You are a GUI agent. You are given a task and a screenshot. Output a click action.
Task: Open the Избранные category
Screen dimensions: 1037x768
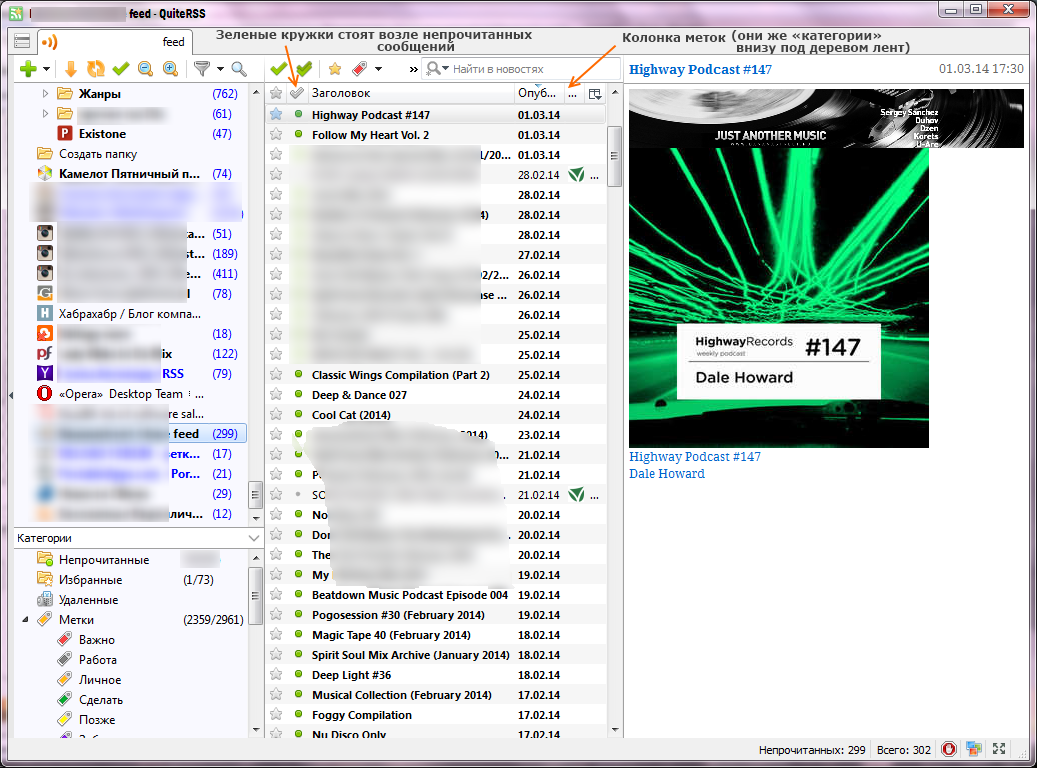(x=91, y=579)
